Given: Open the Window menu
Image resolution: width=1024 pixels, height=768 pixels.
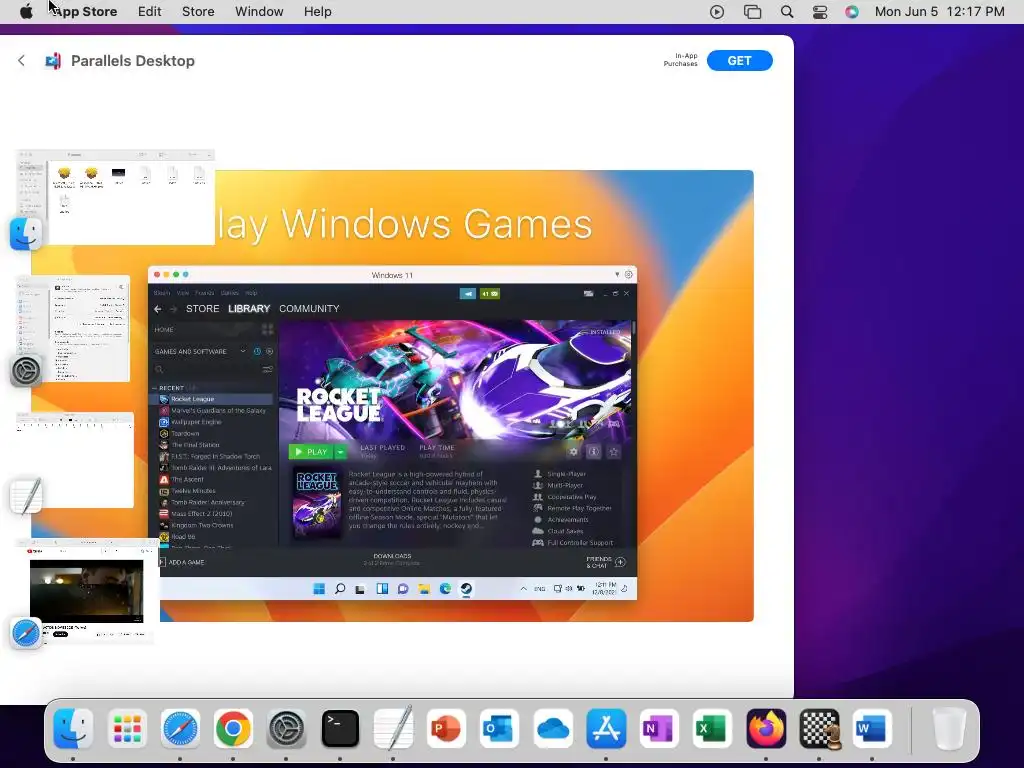Looking at the screenshot, I should pyautogui.click(x=259, y=12).
